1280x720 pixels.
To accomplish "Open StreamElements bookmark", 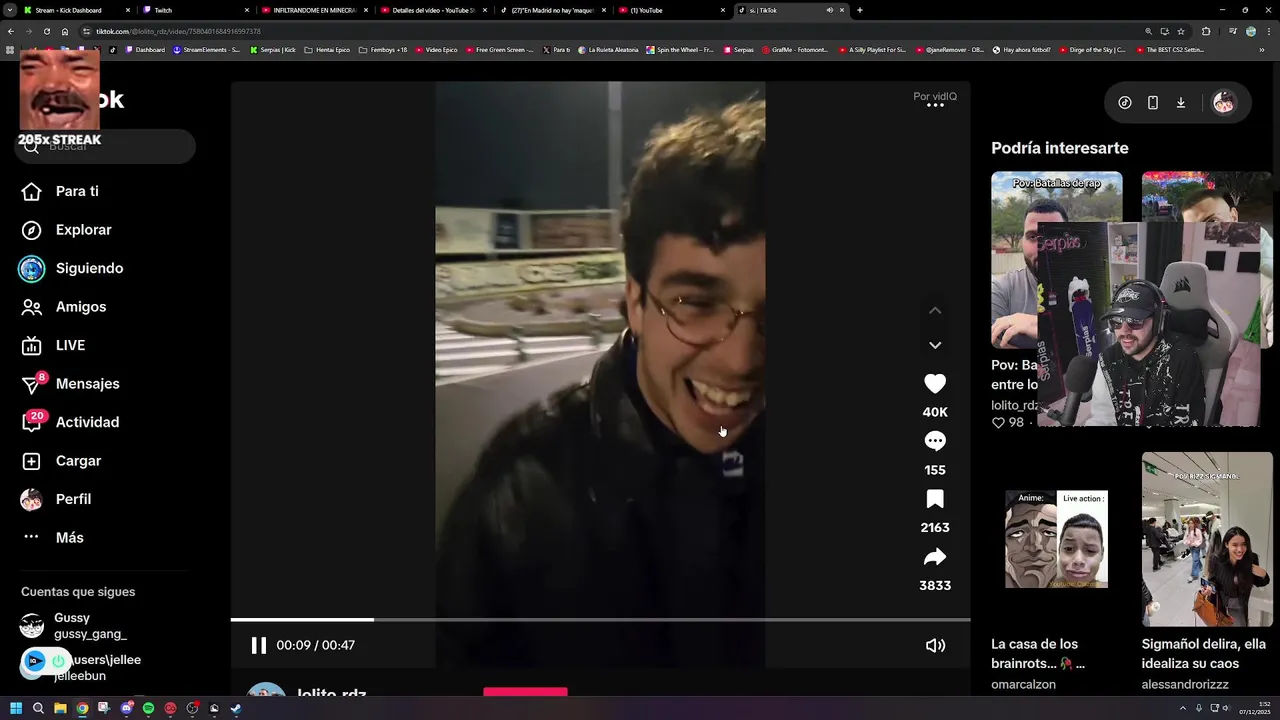I will (x=207, y=49).
